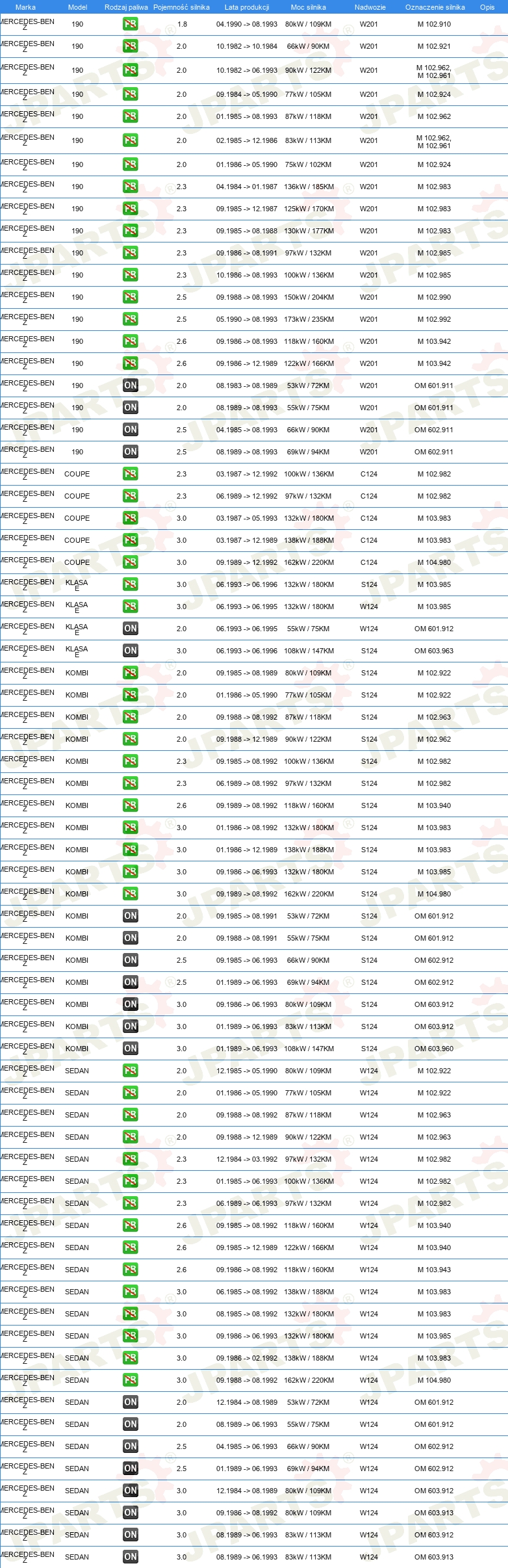Click the Lata produkcji column header

[x=247, y=7]
